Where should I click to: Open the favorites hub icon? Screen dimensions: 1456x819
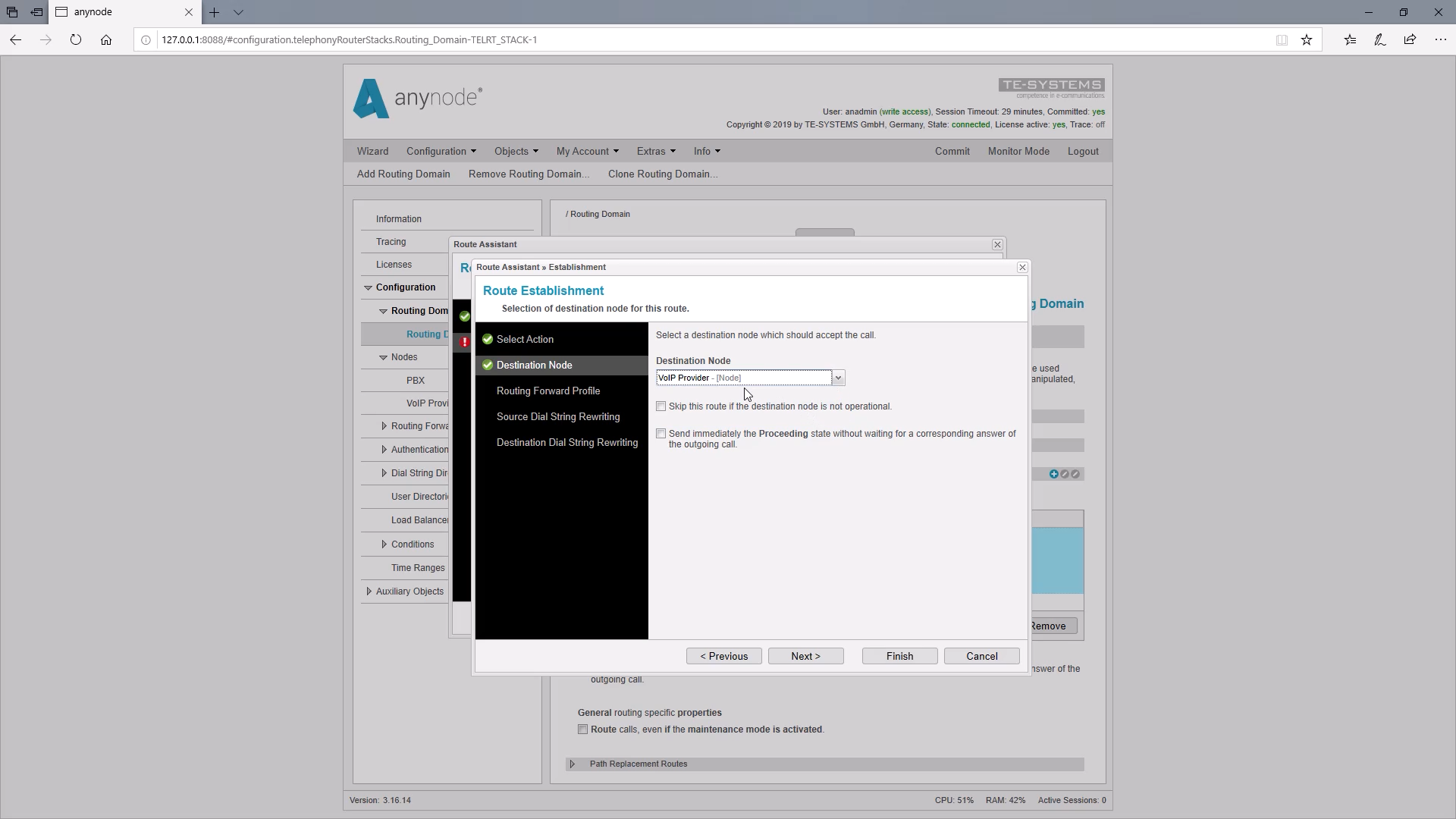click(1351, 40)
